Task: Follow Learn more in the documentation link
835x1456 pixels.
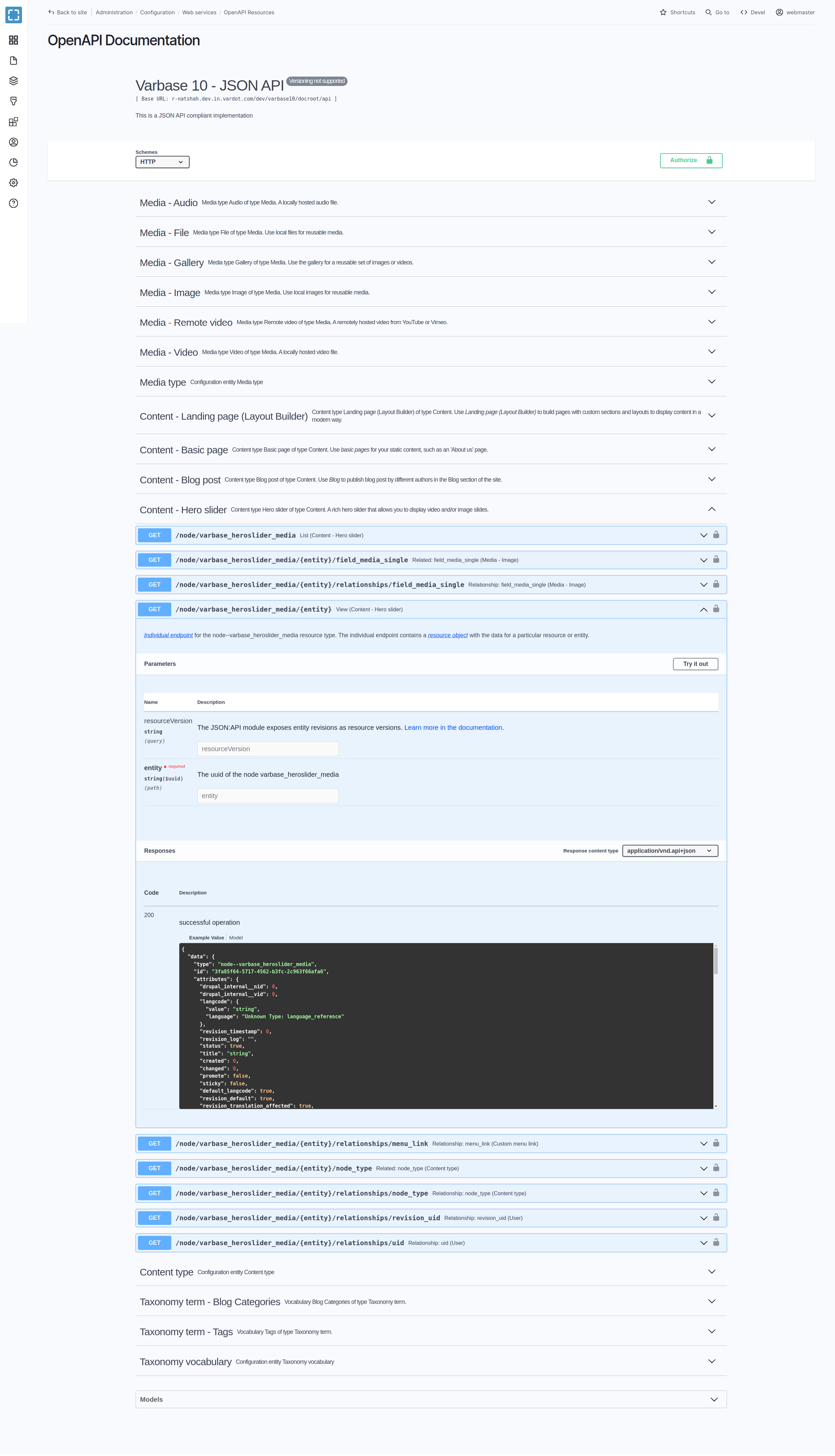Action: pos(453,727)
